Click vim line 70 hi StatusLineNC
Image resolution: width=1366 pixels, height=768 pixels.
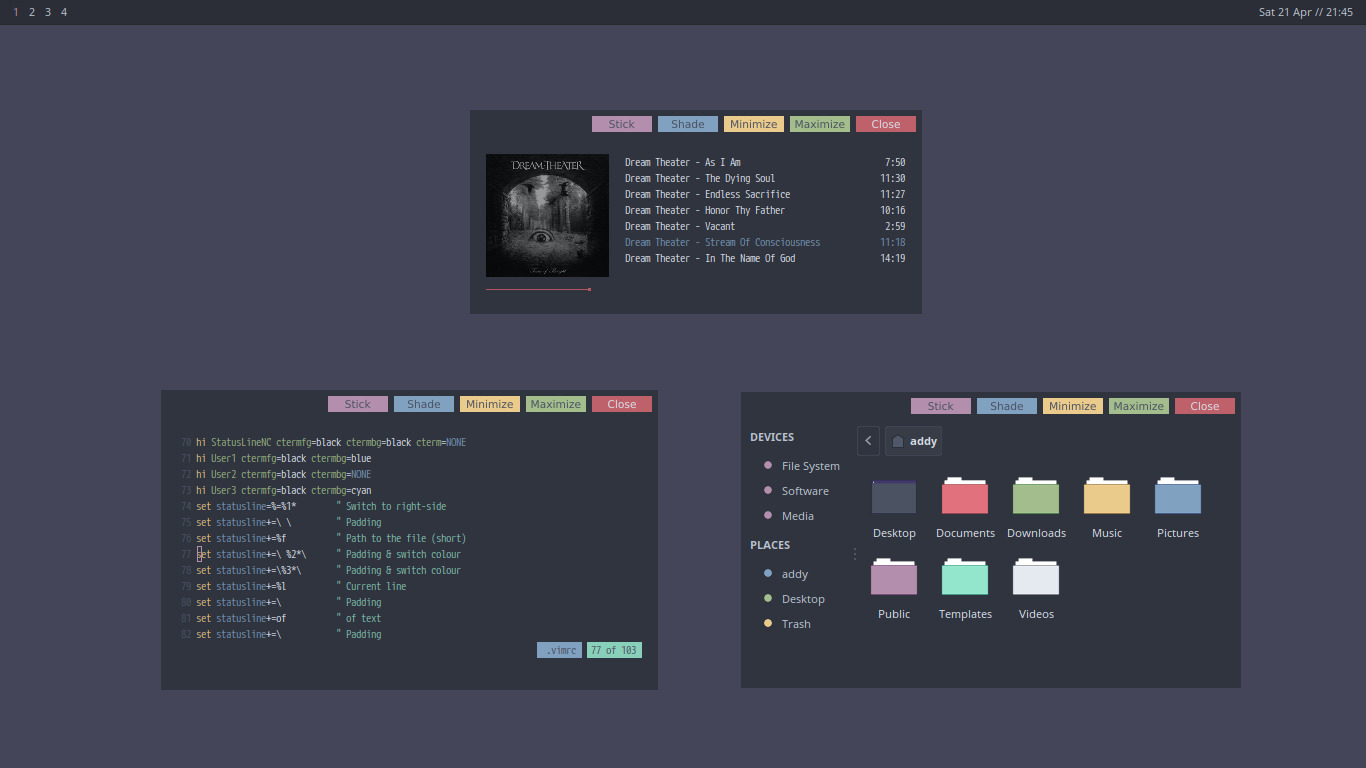[x=331, y=442]
